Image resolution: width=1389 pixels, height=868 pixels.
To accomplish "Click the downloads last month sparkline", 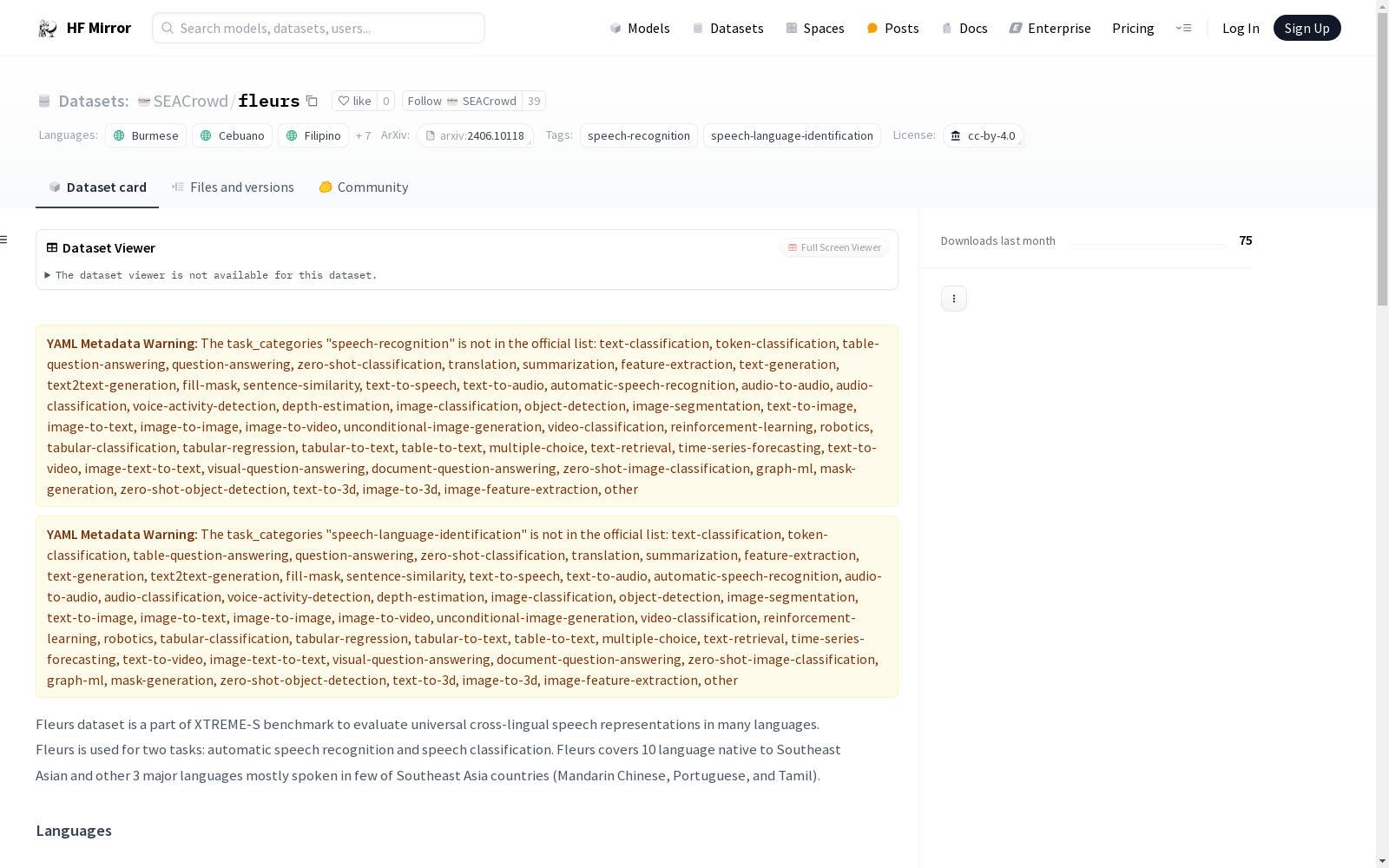I will [1147, 243].
